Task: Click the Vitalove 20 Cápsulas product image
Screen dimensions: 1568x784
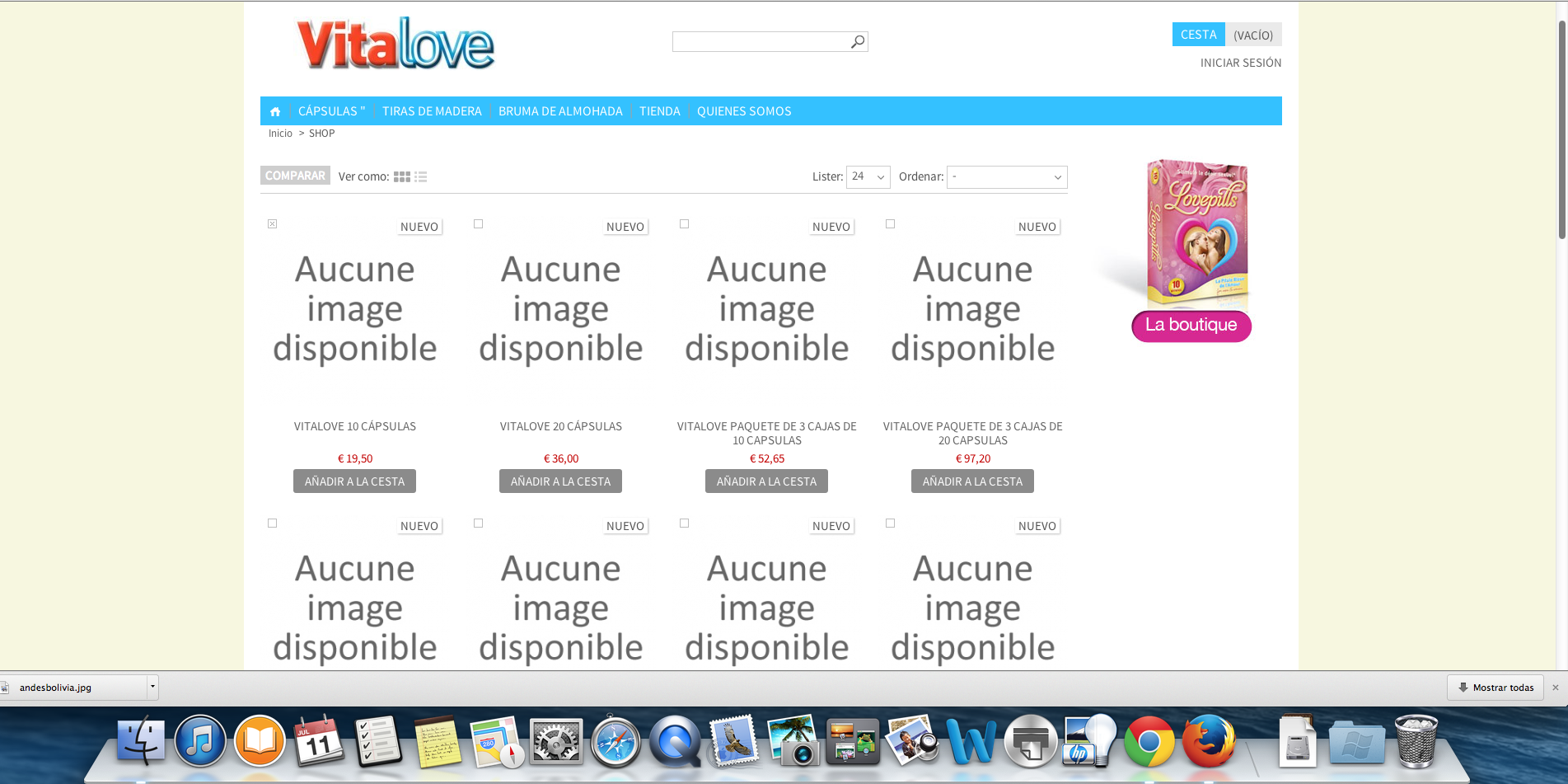Action: [561, 309]
